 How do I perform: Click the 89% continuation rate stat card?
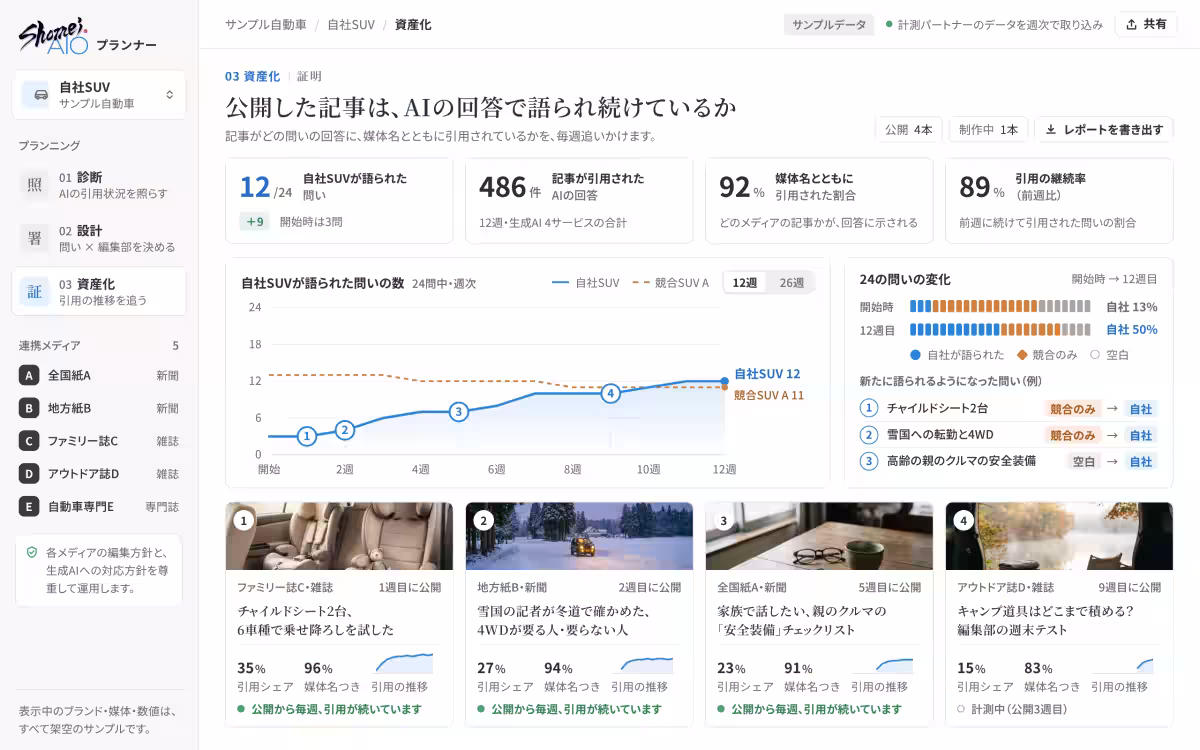(1059, 200)
